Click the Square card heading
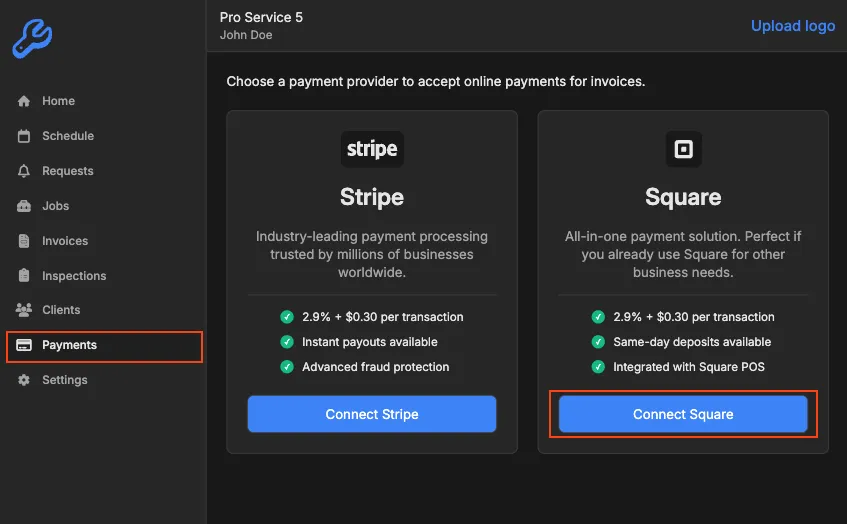 point(683,197)
